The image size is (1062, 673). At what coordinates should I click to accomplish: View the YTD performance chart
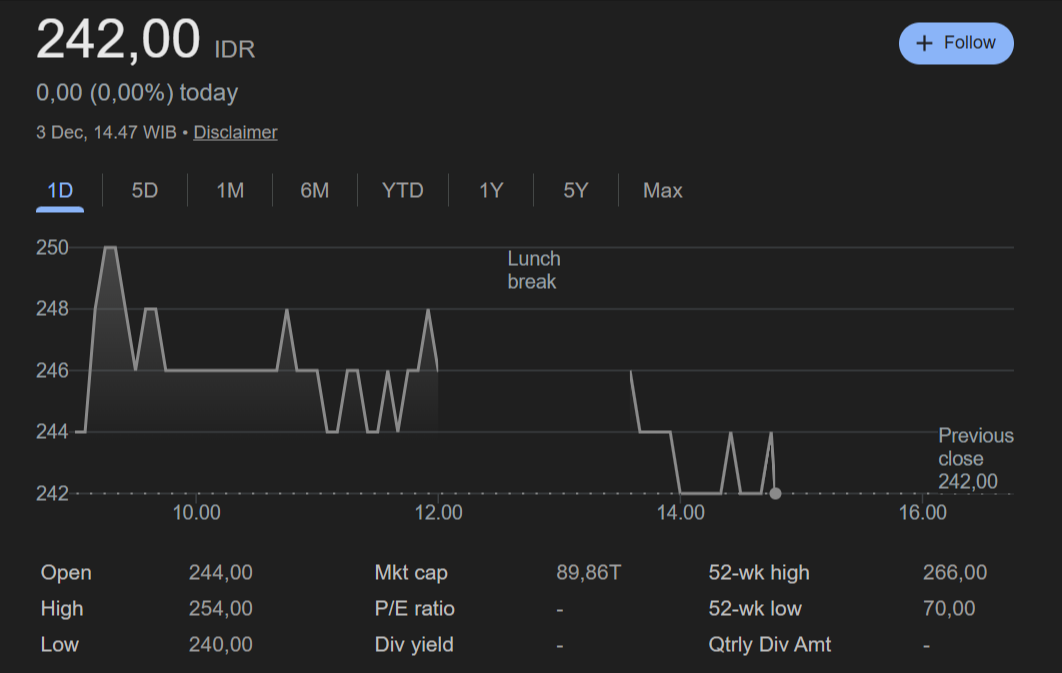[402, 190]
